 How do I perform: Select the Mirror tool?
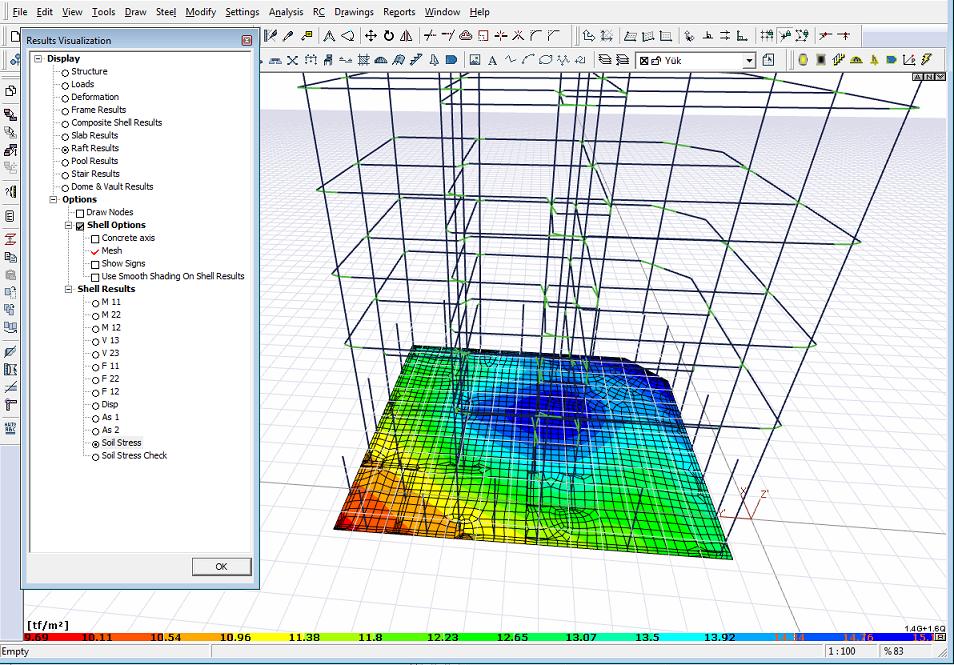click(x=406, y=36)
